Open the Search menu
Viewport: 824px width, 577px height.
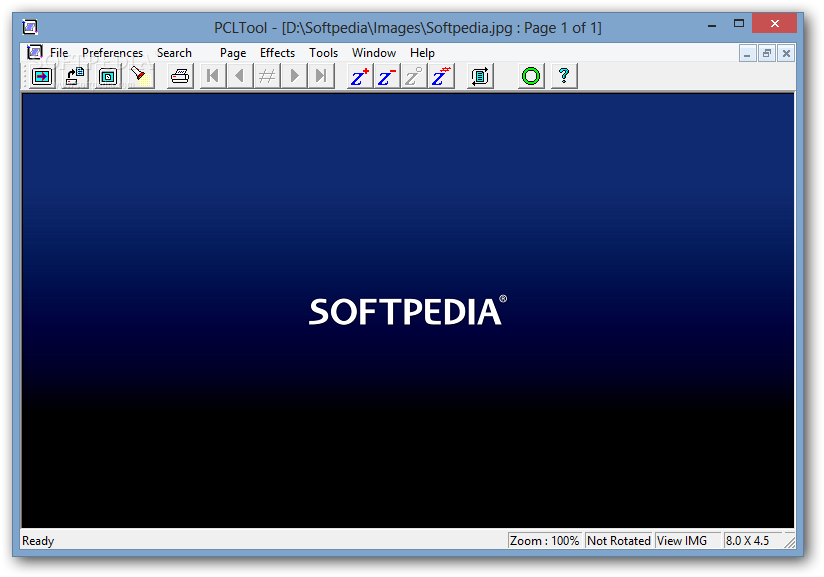(174, 53)
